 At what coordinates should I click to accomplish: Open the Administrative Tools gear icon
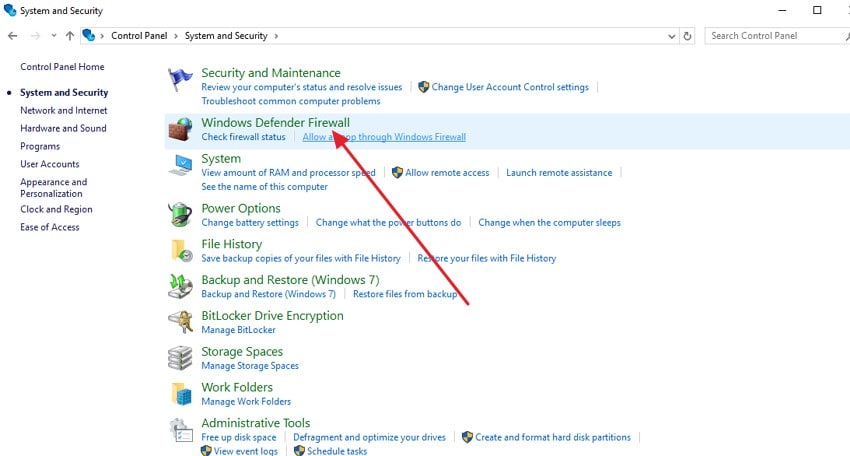pos(180,430)
